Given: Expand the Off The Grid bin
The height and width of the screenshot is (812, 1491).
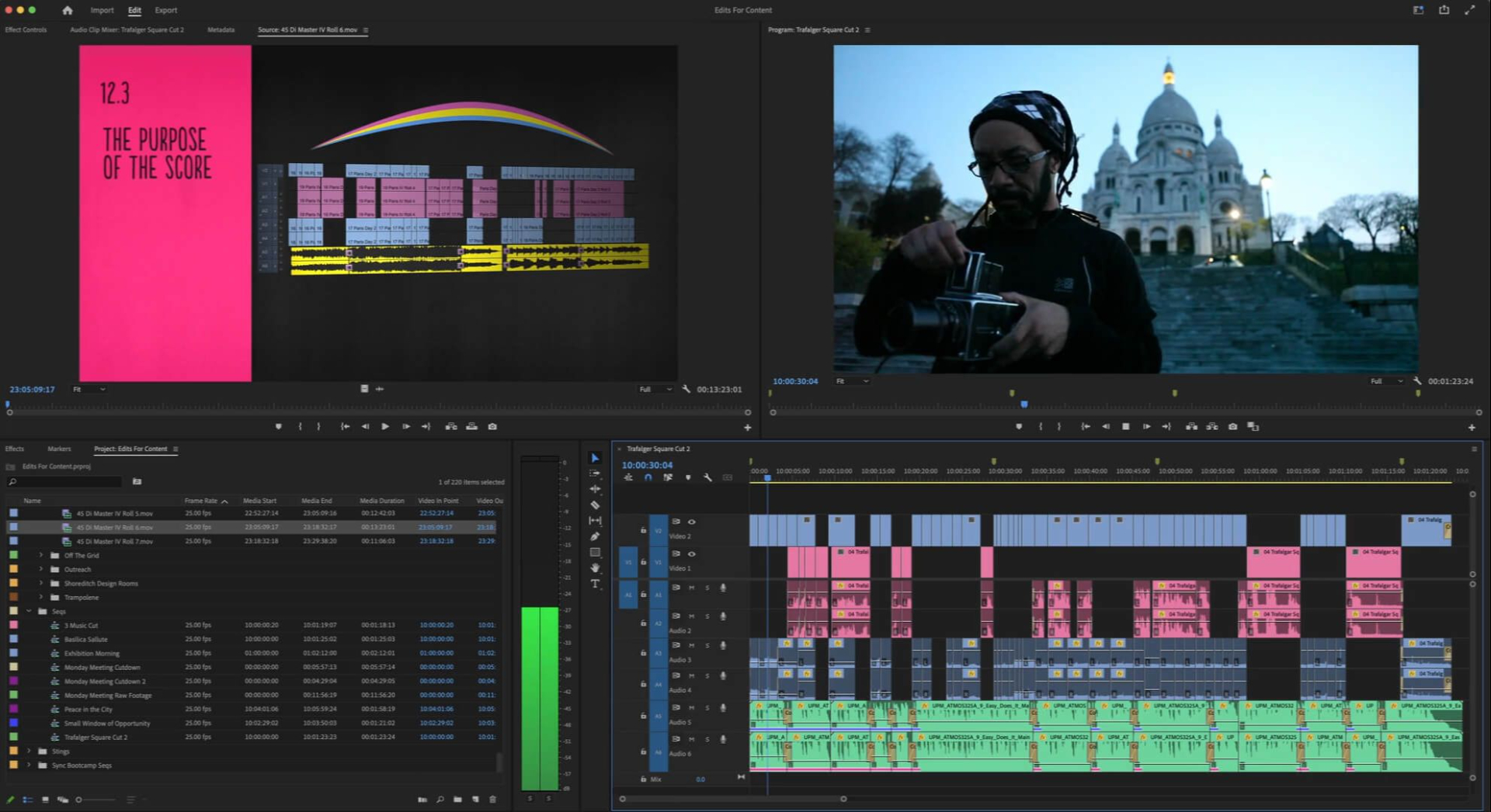Looking at the screenshot, I should [x=41, y=555].
